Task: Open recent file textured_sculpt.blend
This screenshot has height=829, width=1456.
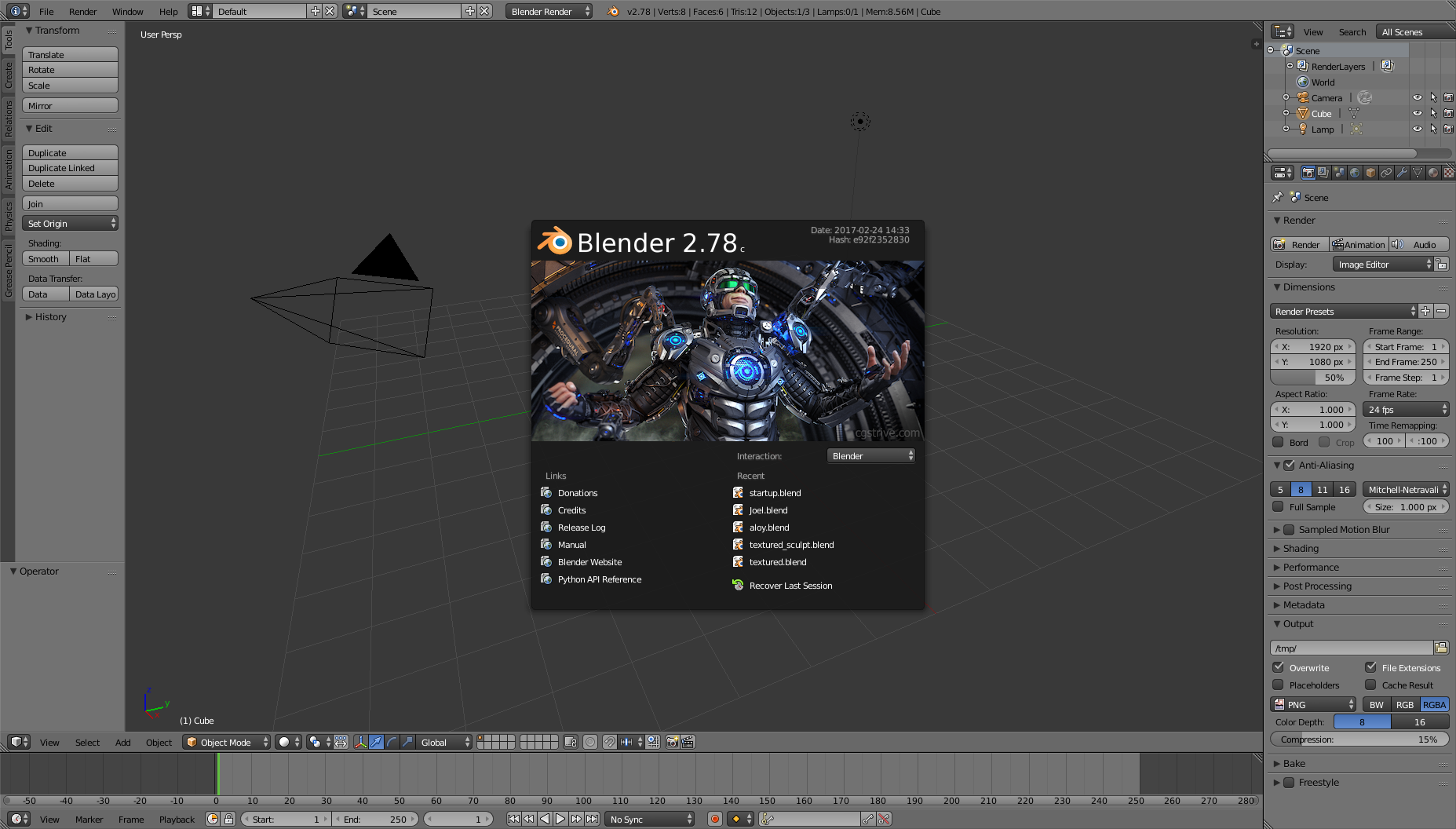Action: (791, 544)
